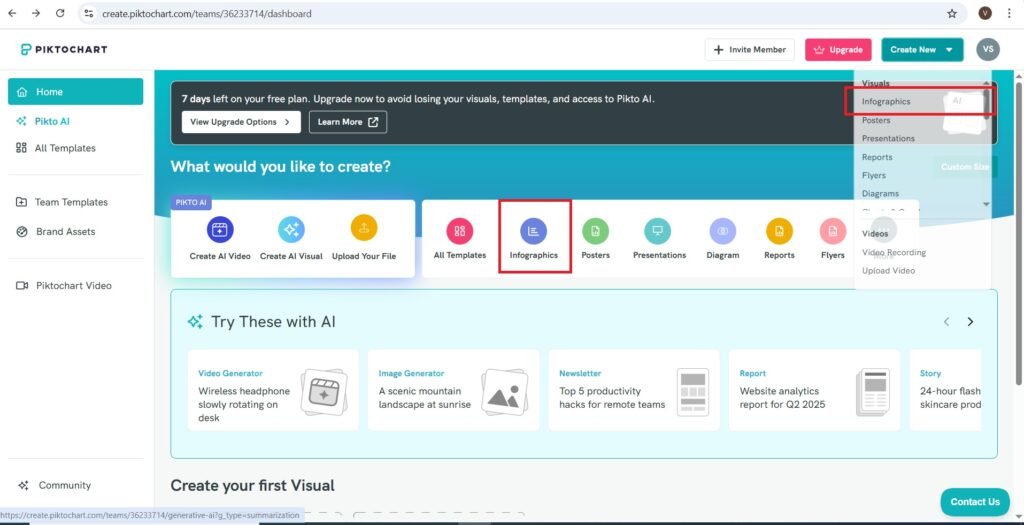This screenshot has width=1024, height=525.
Task: Open the Reports icon tile
Action: click(x=779, y=232)
